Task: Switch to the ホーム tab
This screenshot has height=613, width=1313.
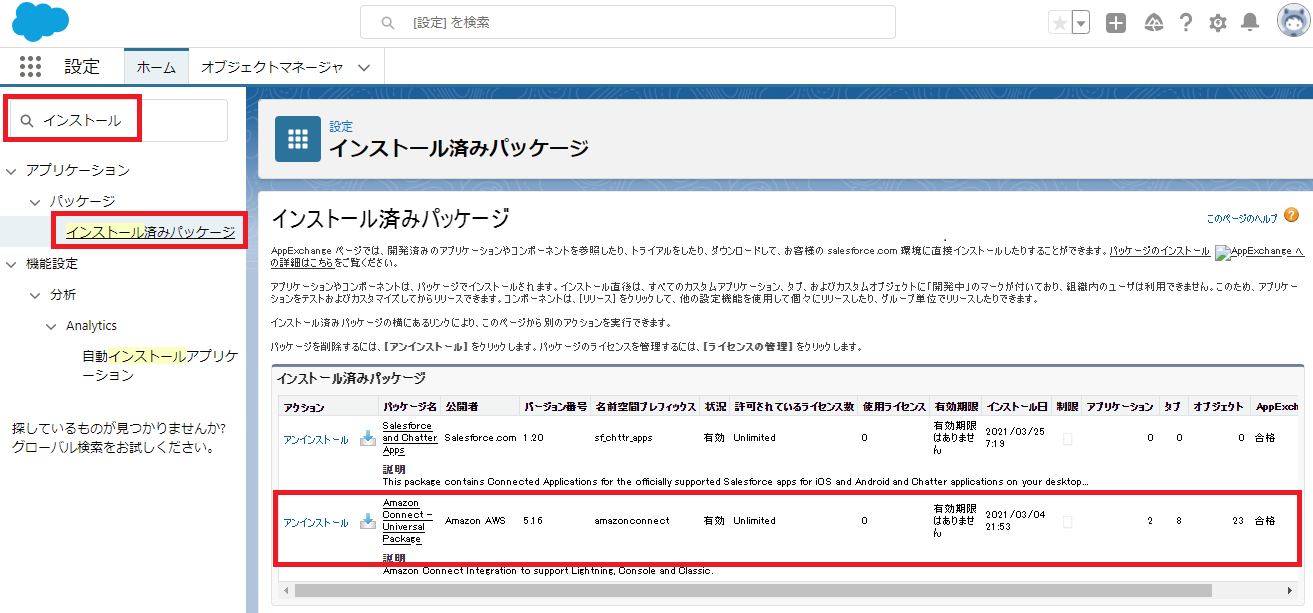Action: pyautogui.click(x=156, y=67)
